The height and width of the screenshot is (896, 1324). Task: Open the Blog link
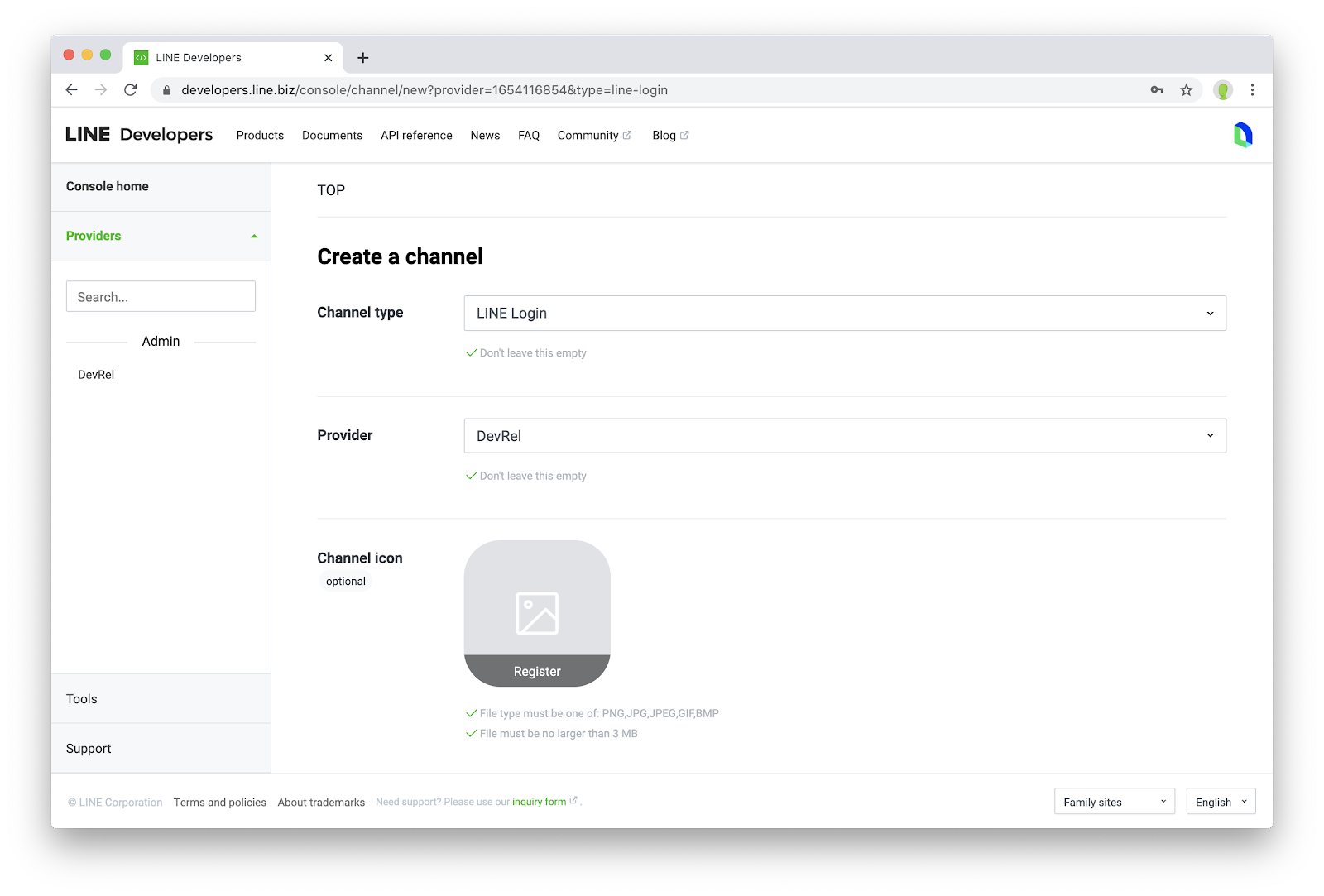point(664,136)
